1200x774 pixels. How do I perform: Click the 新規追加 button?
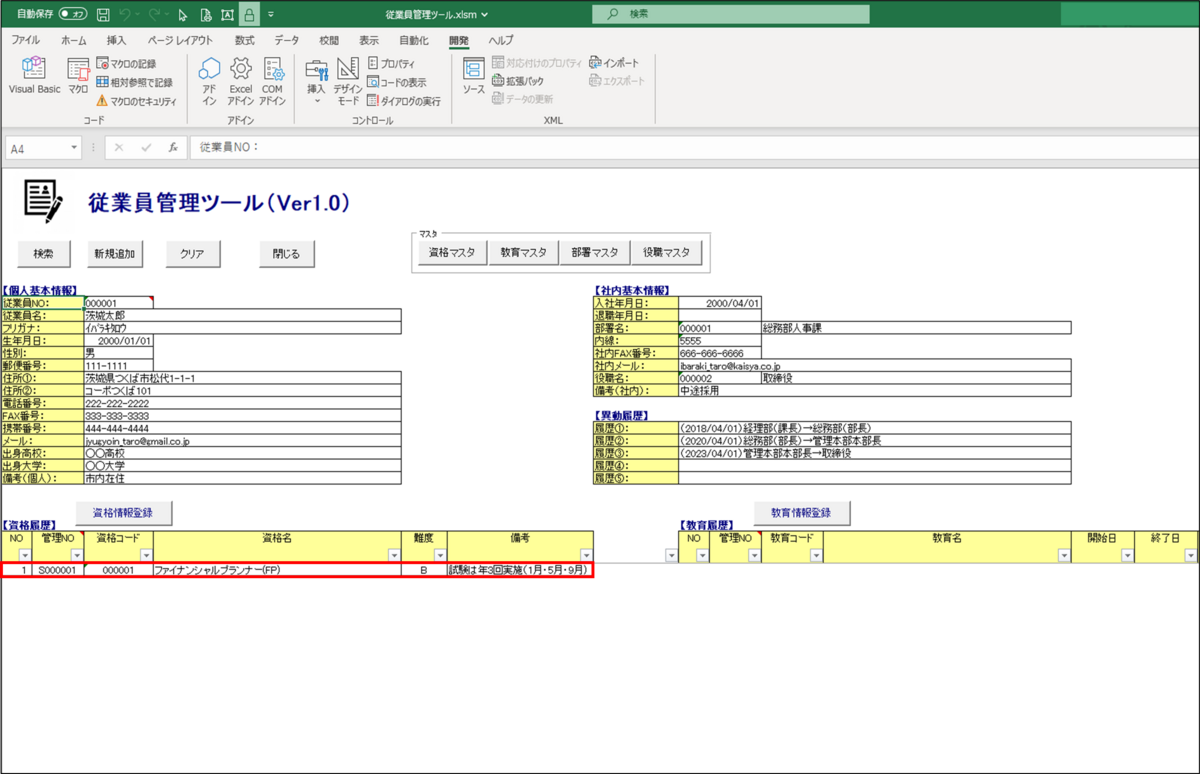point(114,254)
